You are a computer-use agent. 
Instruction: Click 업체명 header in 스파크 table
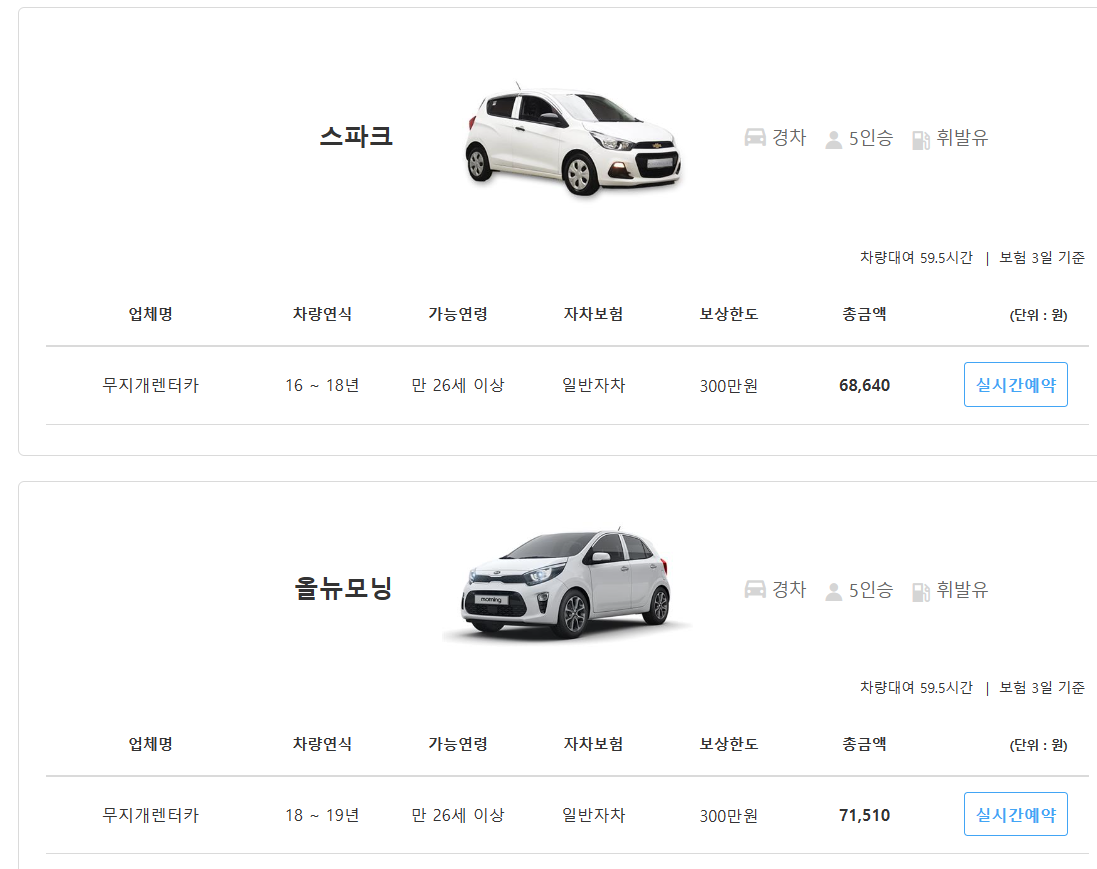(x=150, y=314)
